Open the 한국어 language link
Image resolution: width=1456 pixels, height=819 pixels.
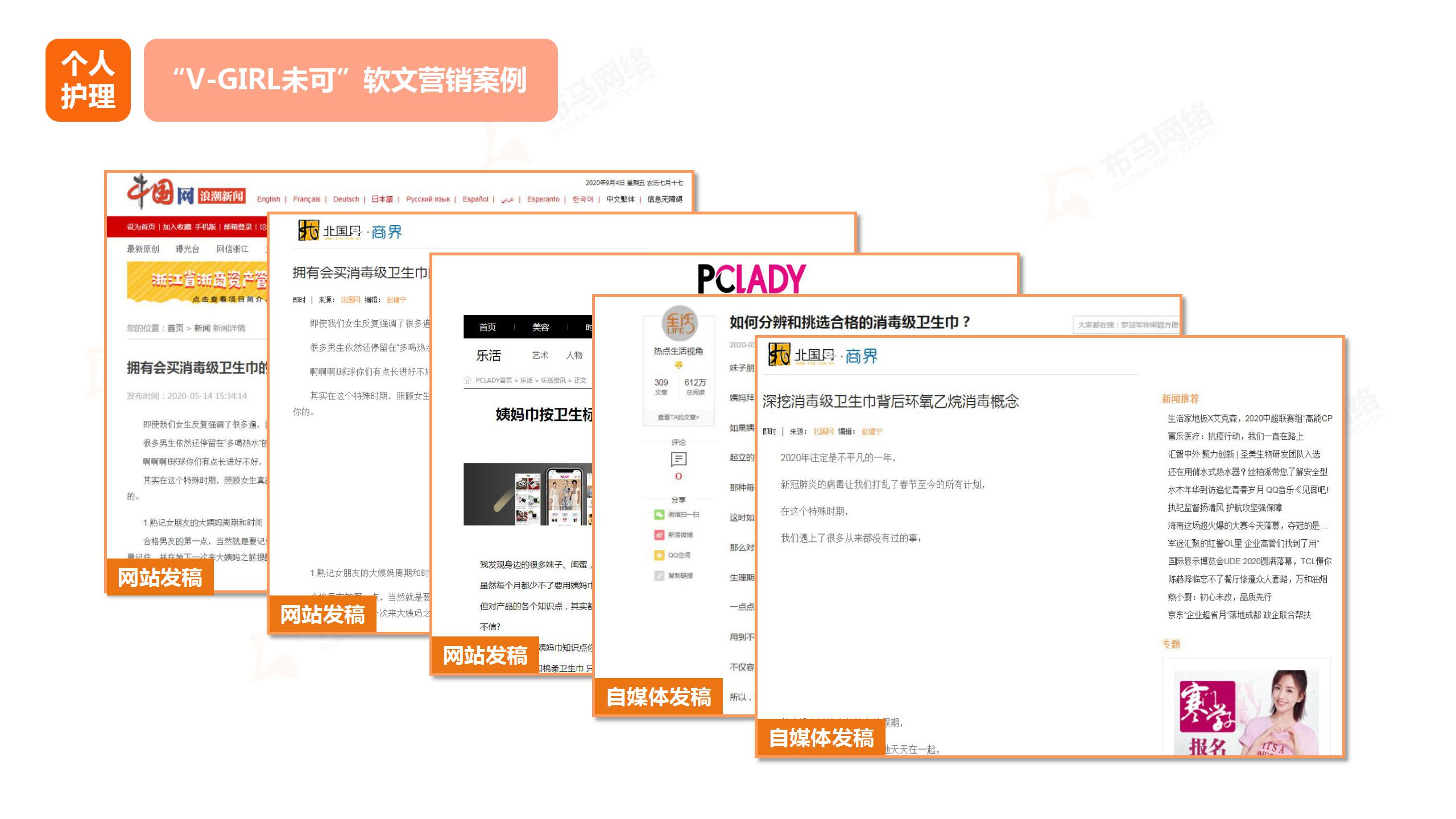(582, 199)
